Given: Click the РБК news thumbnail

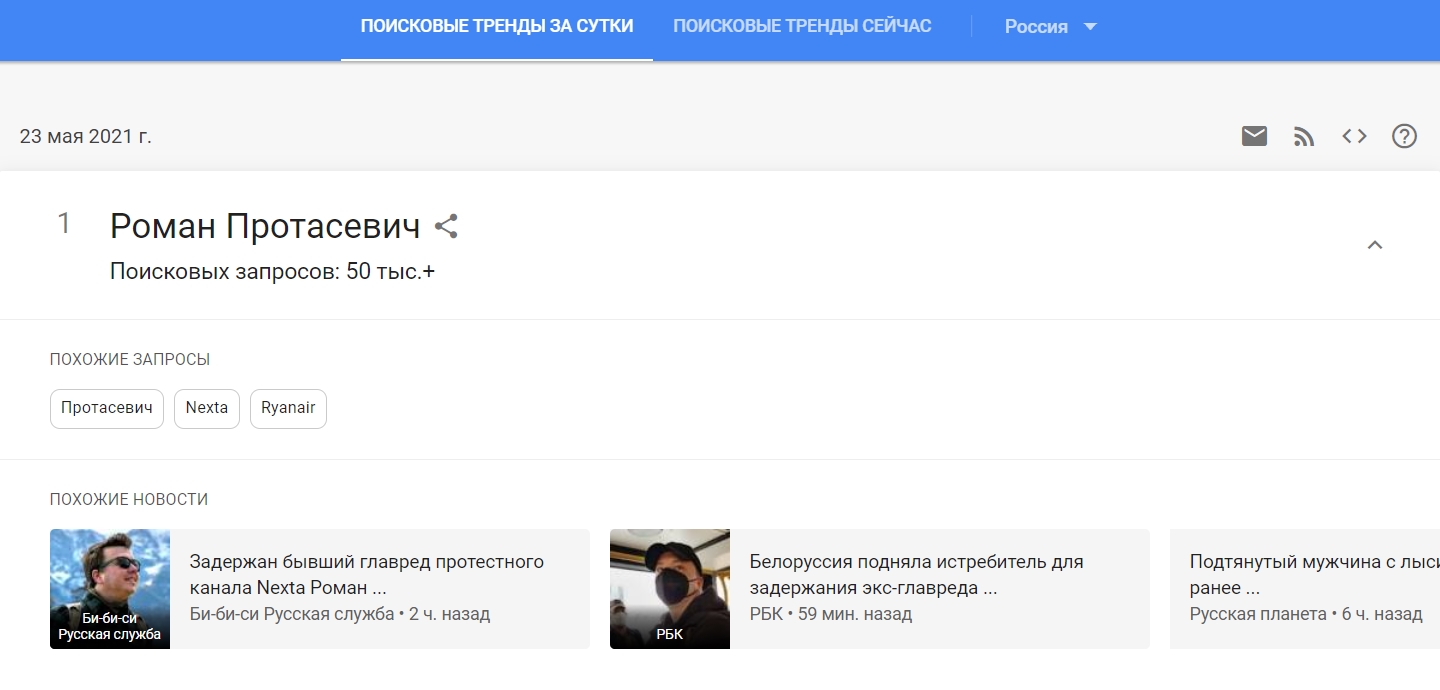Looking at the screenshot, I should pos(670,588).
